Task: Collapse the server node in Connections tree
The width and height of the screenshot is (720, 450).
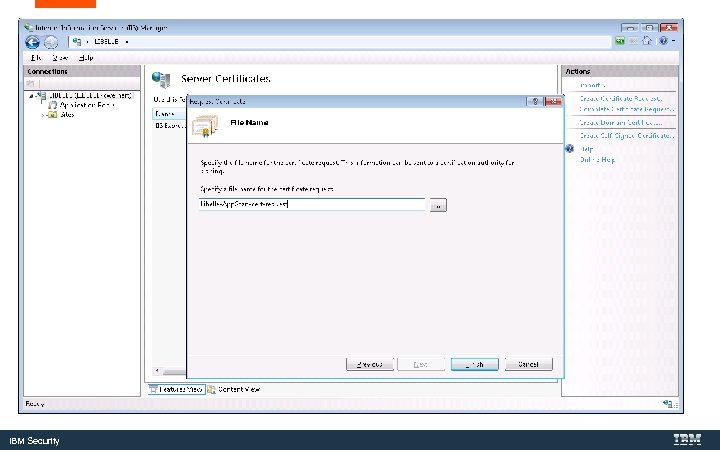Action: 31,96
